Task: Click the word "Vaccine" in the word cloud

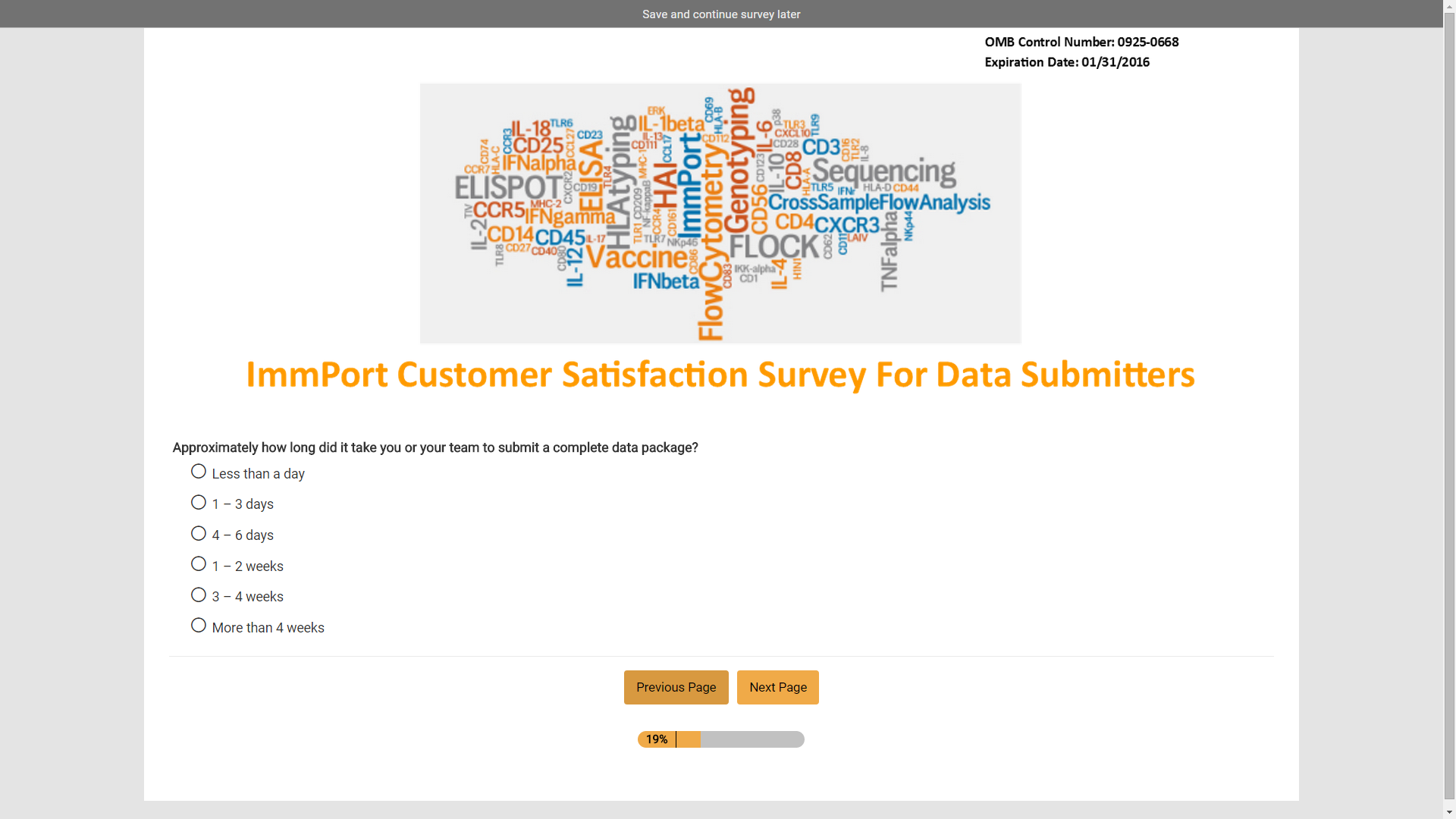Action: click(637, 258)
